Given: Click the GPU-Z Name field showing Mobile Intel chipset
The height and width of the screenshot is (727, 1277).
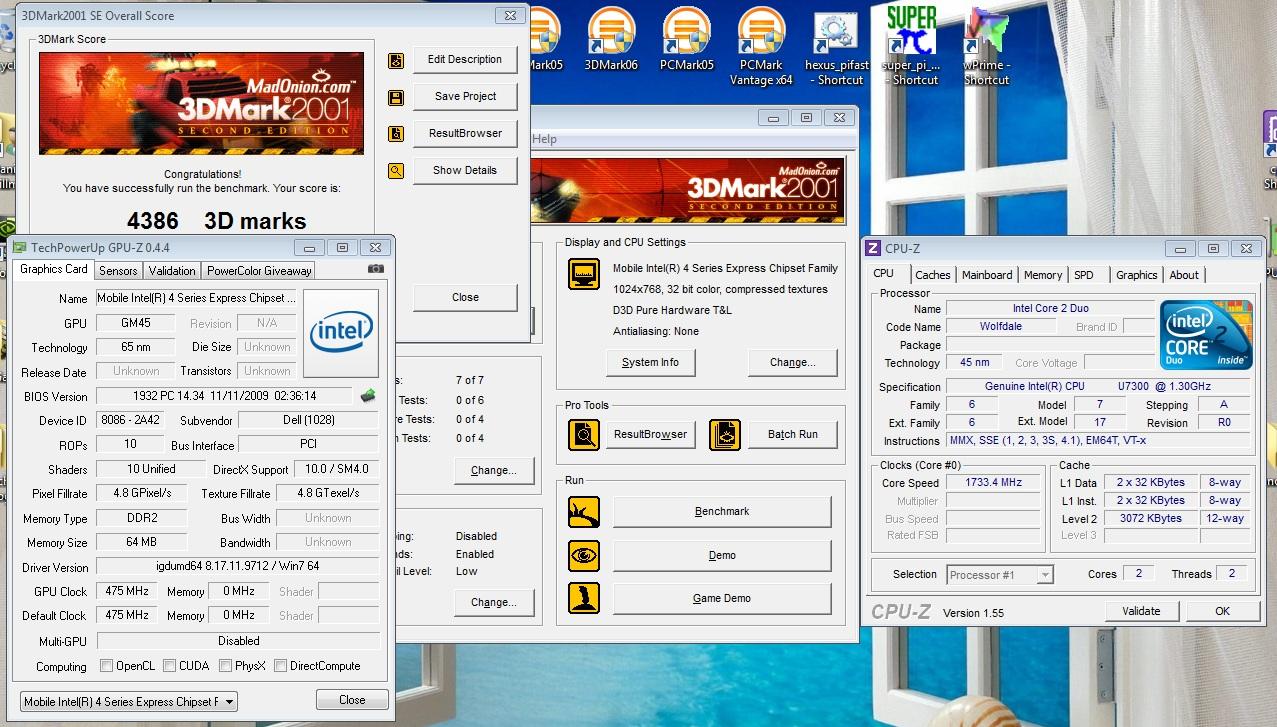Looking at the screenshot, I should pos(196,299).
